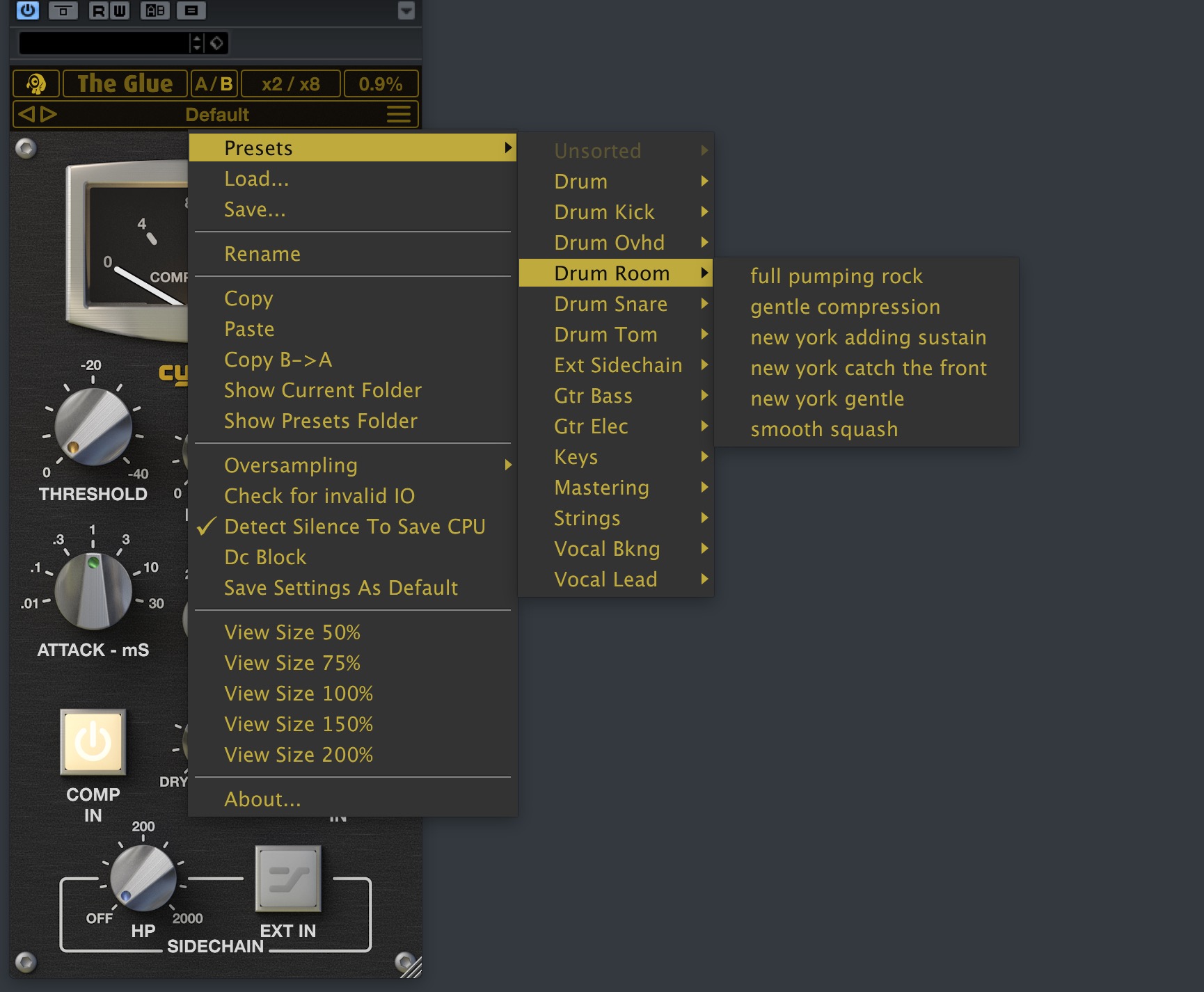Click The Glue title button

(x=125, y=84)
